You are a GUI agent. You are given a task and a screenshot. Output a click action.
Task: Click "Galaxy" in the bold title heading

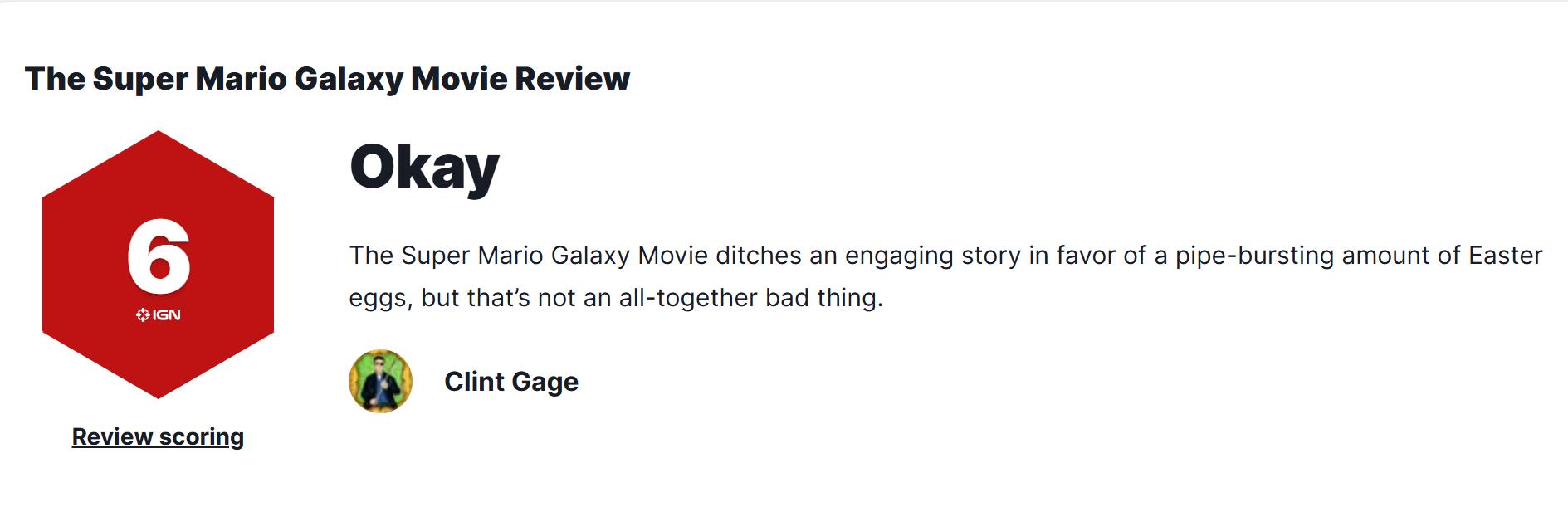click(x=348, y=79)
